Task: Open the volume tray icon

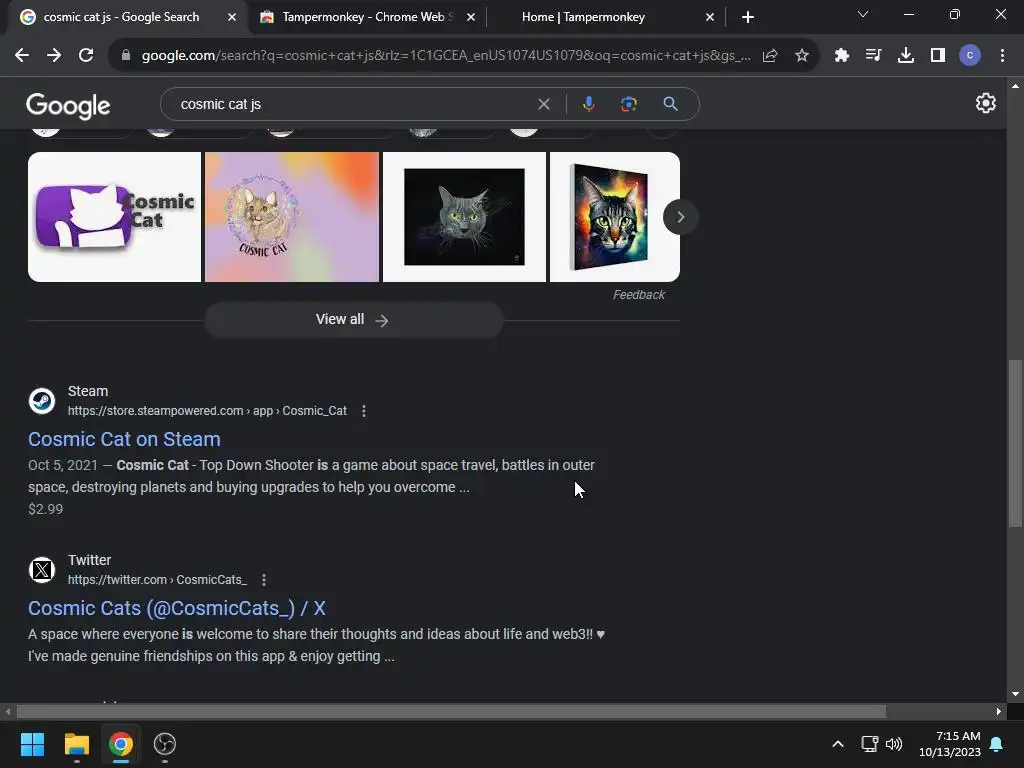Action: [x=894, y=744]
